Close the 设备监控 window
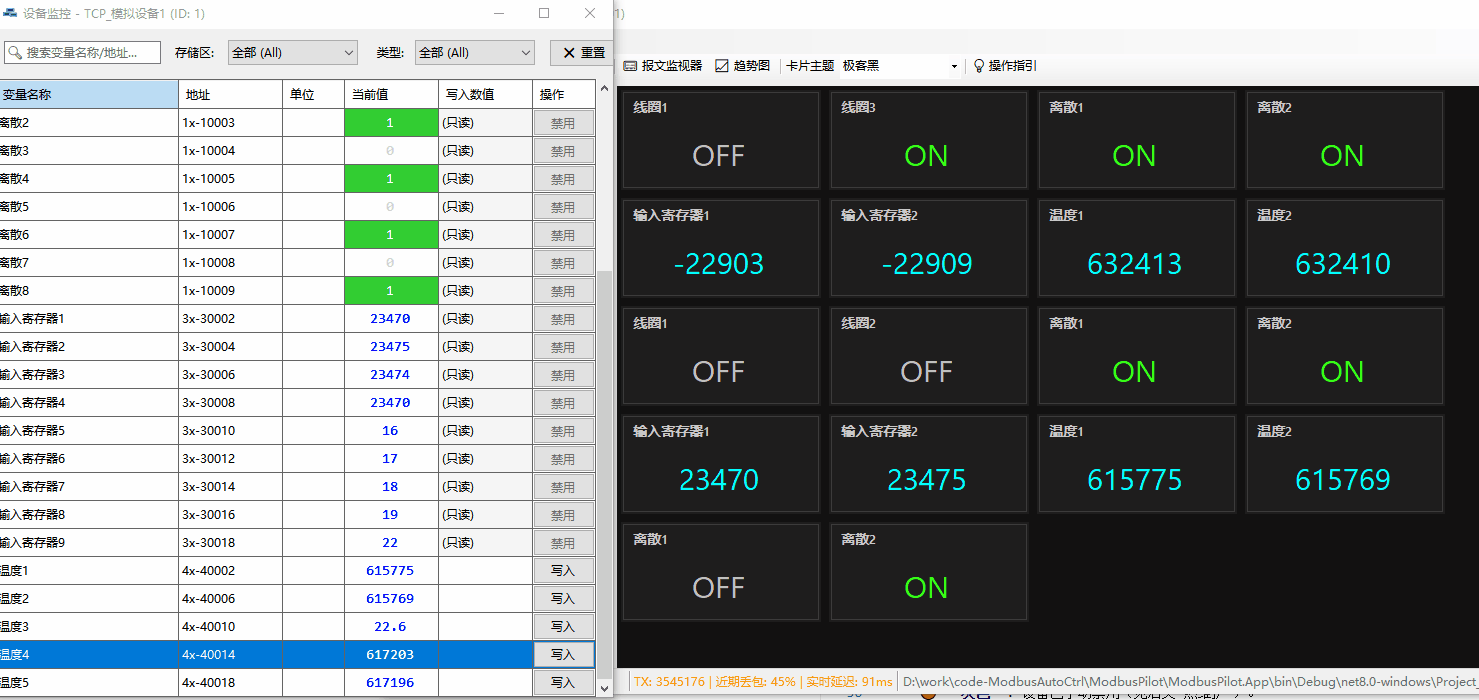The height and width of the screenshot is (700, 1479). pos(590,14)
